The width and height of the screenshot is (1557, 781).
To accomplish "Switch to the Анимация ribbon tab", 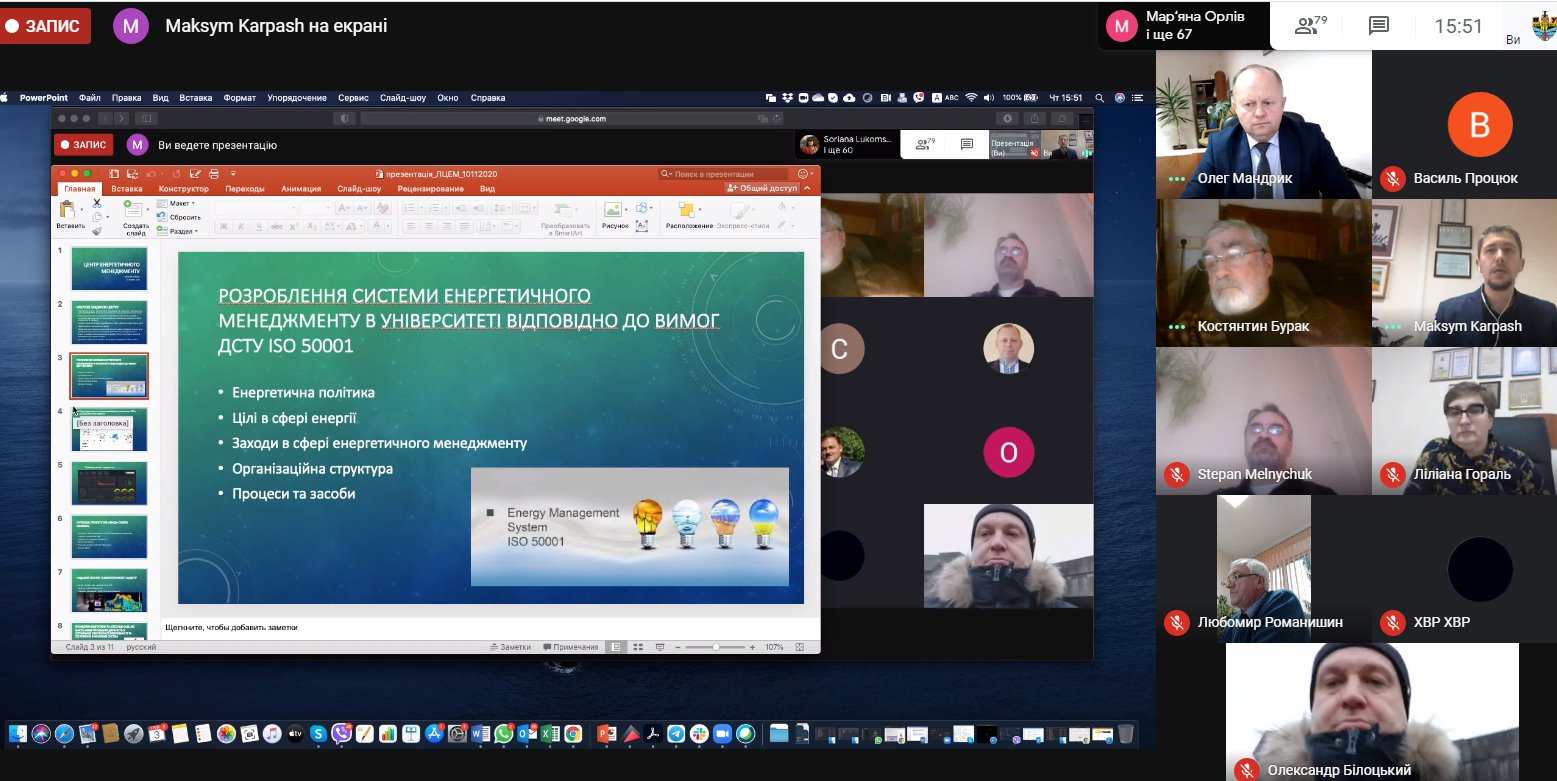I will tap(301, 188).
